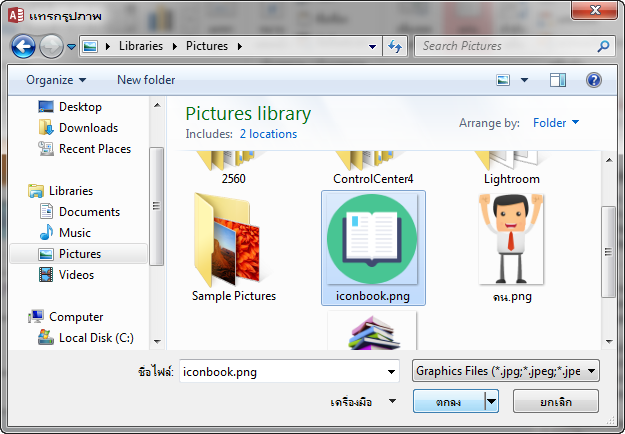The height and width of the screenshot is (434, 625).
Task: Select Downloads in the navigation pane
Action: click(88, 128)
